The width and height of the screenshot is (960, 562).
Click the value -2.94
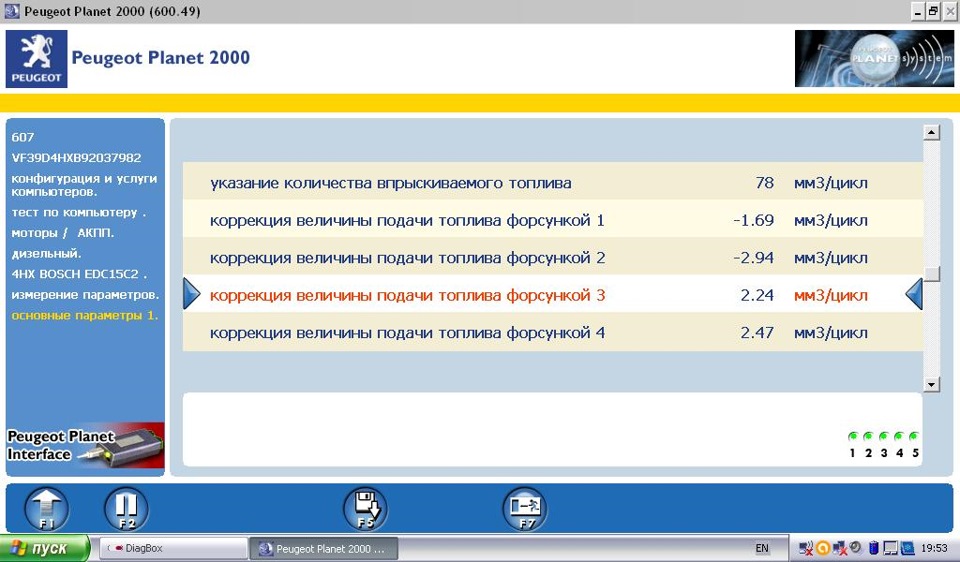[x=754, y=257]
